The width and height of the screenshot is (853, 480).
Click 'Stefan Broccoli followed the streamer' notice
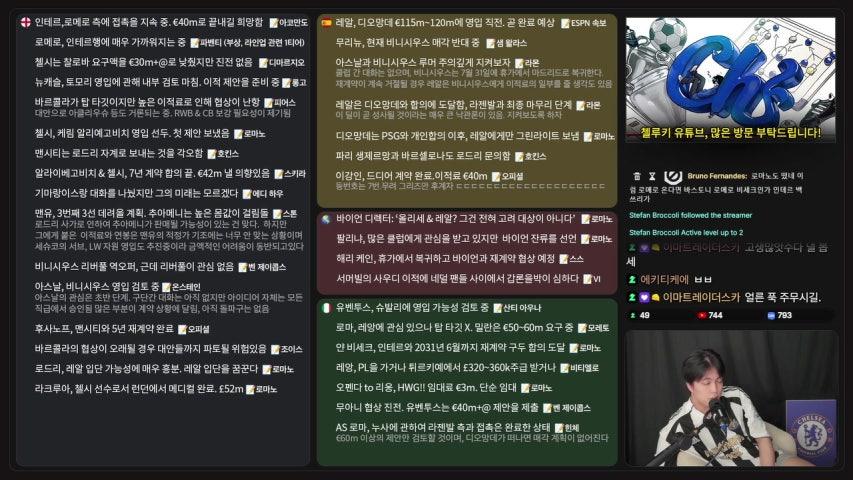pos(690,216)
